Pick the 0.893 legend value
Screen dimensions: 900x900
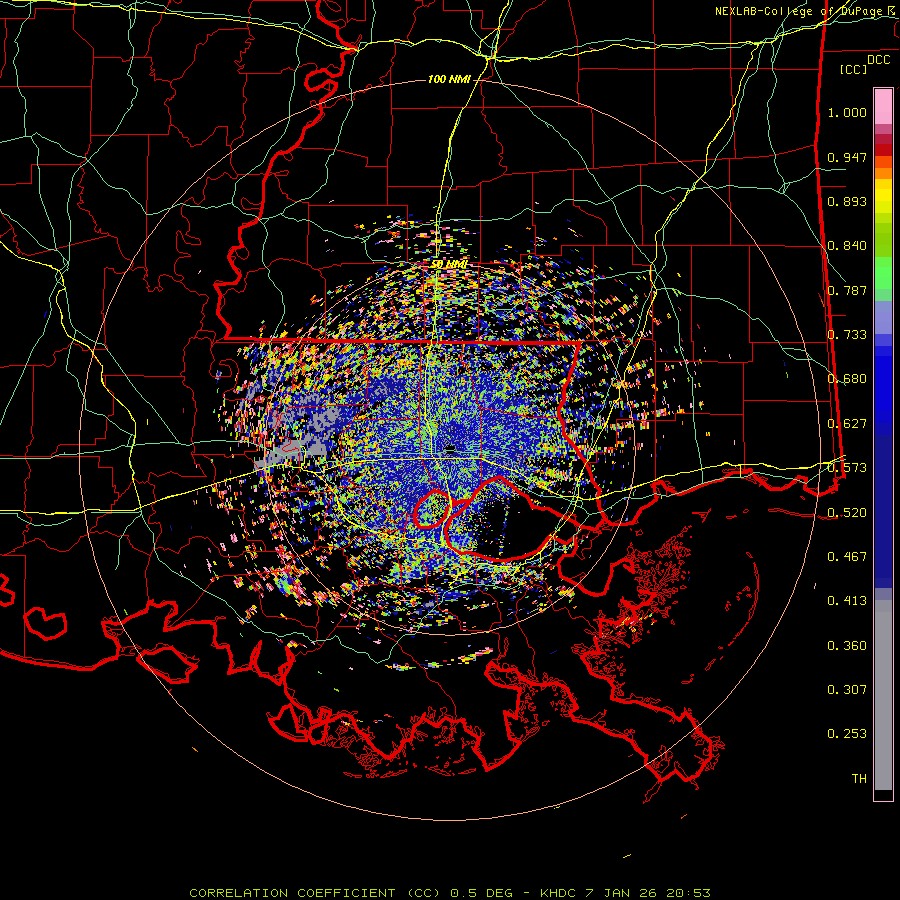tap(847, 201)
